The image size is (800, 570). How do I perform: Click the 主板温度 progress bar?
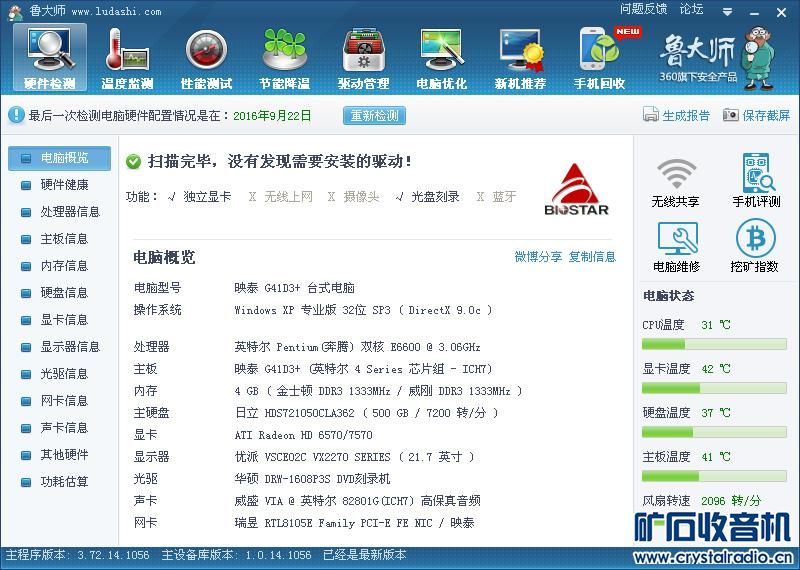click(714, 477)
